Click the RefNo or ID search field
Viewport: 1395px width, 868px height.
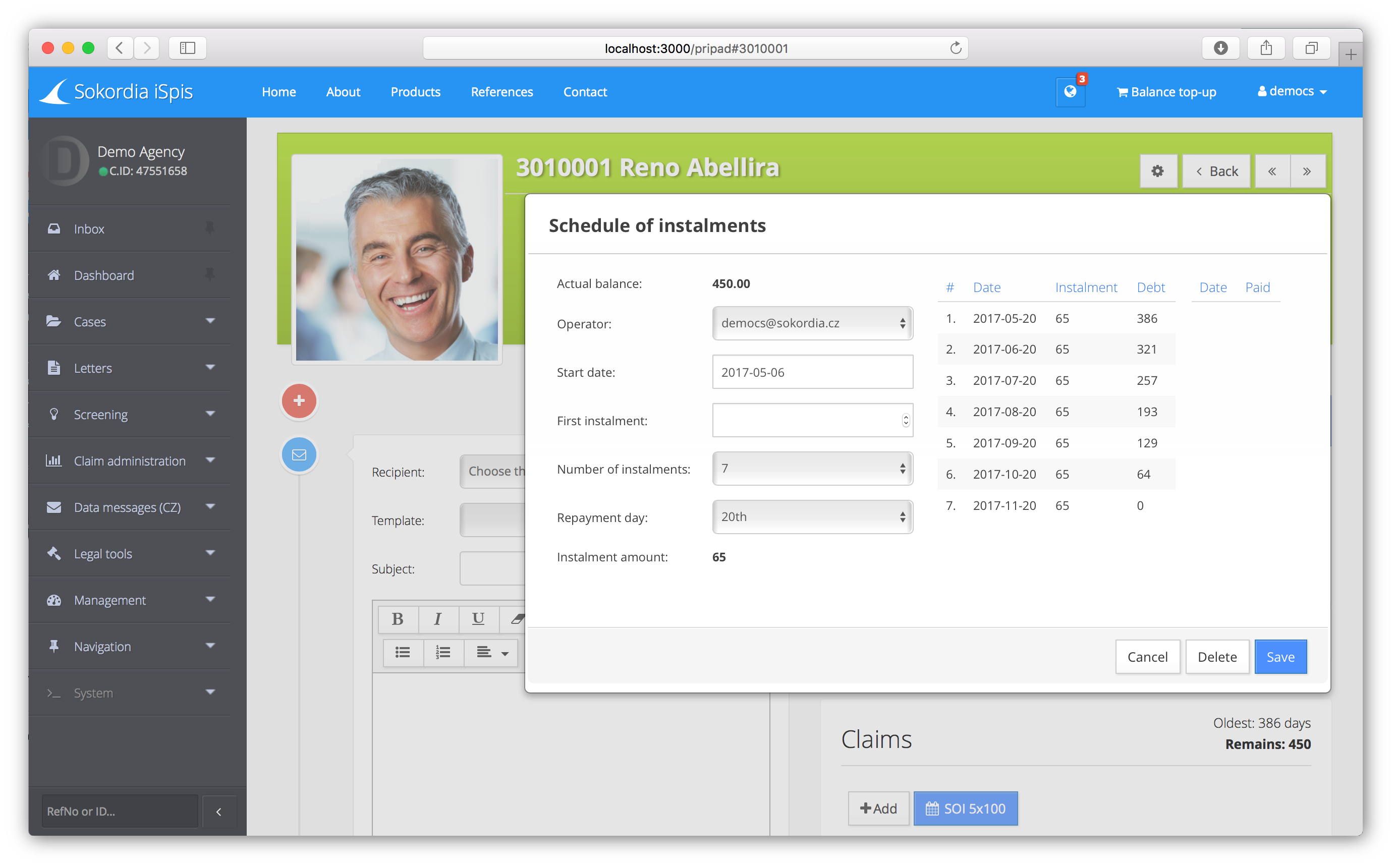[x=120, y=811]
